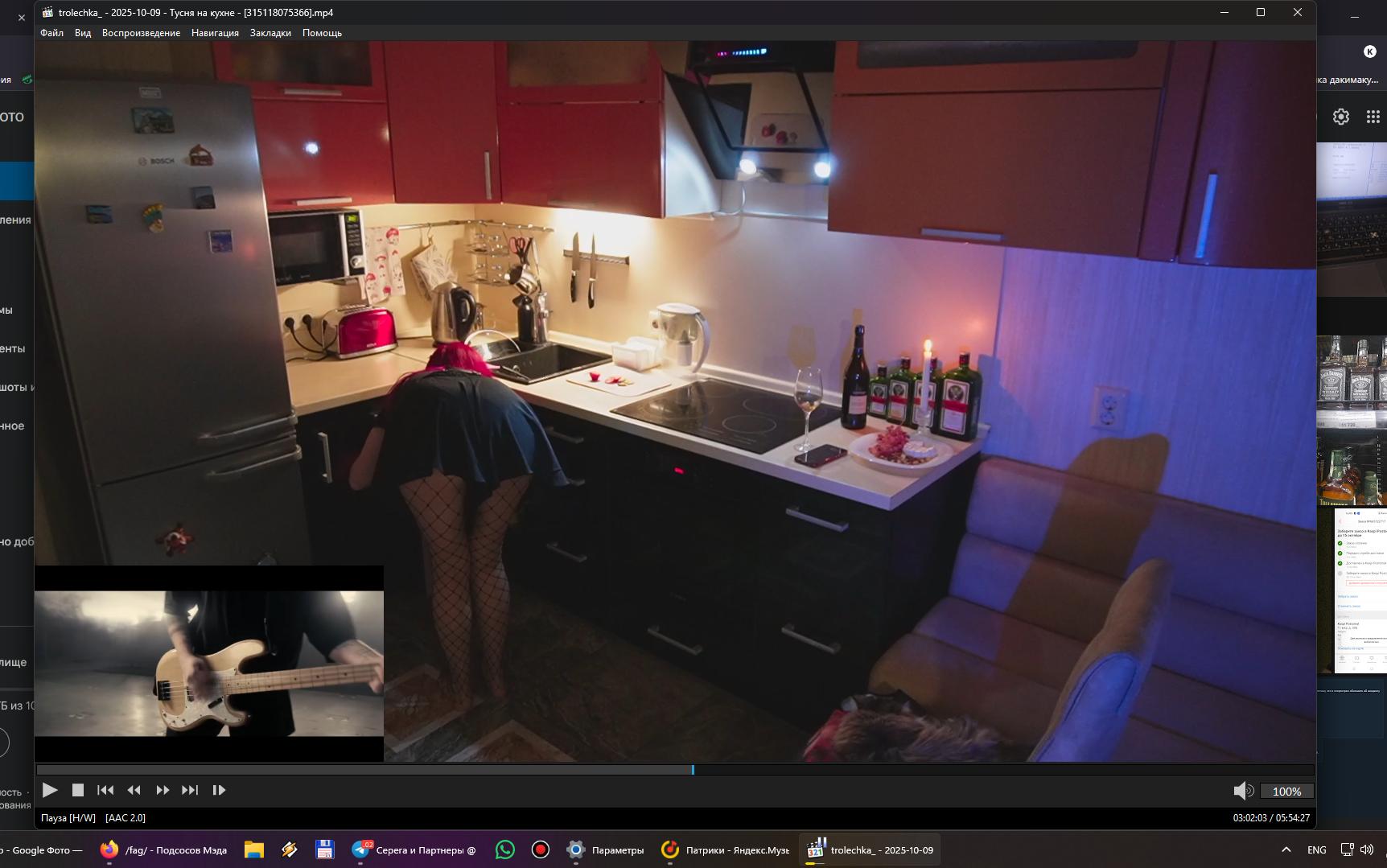Viewport: 1387px width, 868px height.
Task: Open WhatsApp from the taskbar
Action: coord(505,850)
